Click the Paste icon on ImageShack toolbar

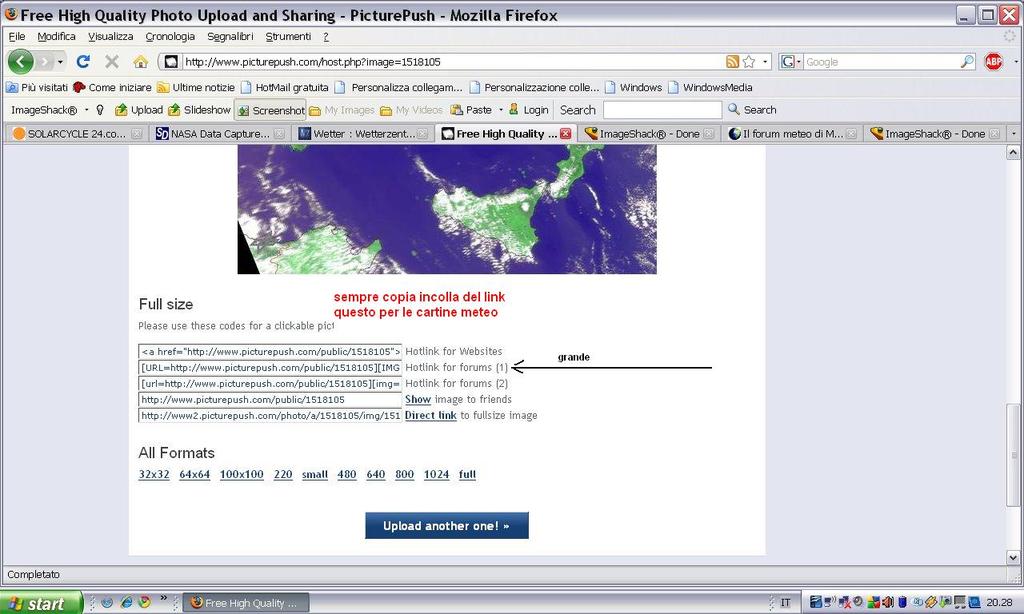tap(456, 110)
